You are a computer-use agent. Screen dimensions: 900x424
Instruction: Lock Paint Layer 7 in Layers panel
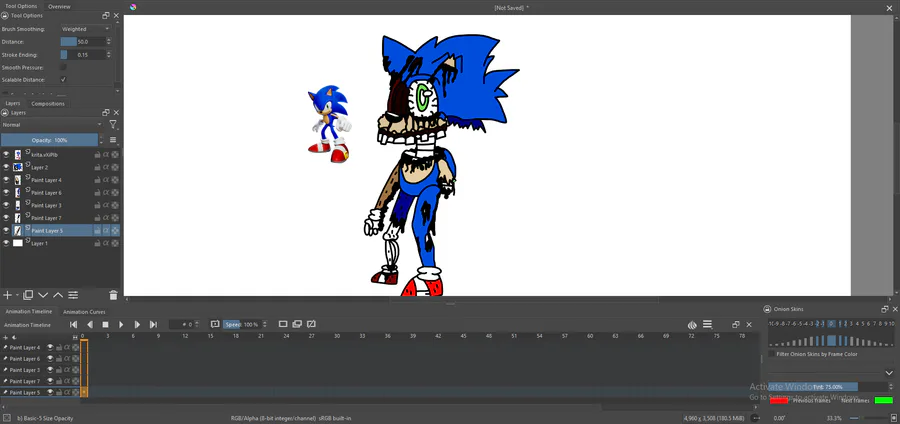point(97,218)
